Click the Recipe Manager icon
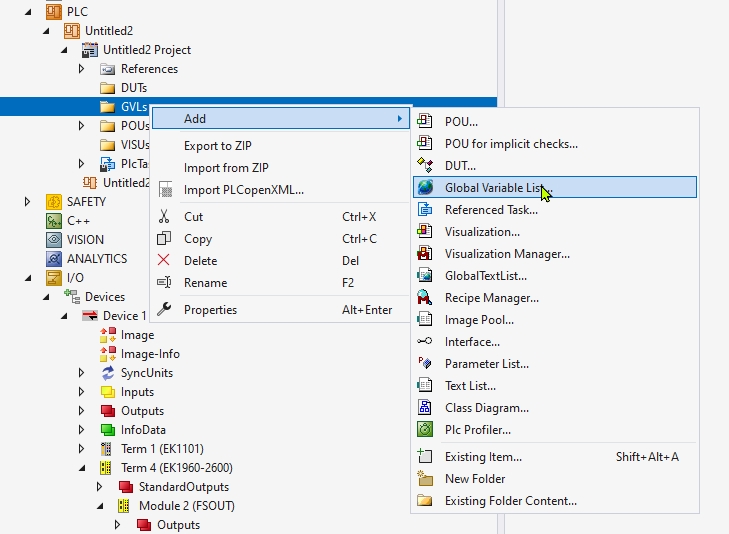The height and width of the screenshot is (534, 729). 424,297
